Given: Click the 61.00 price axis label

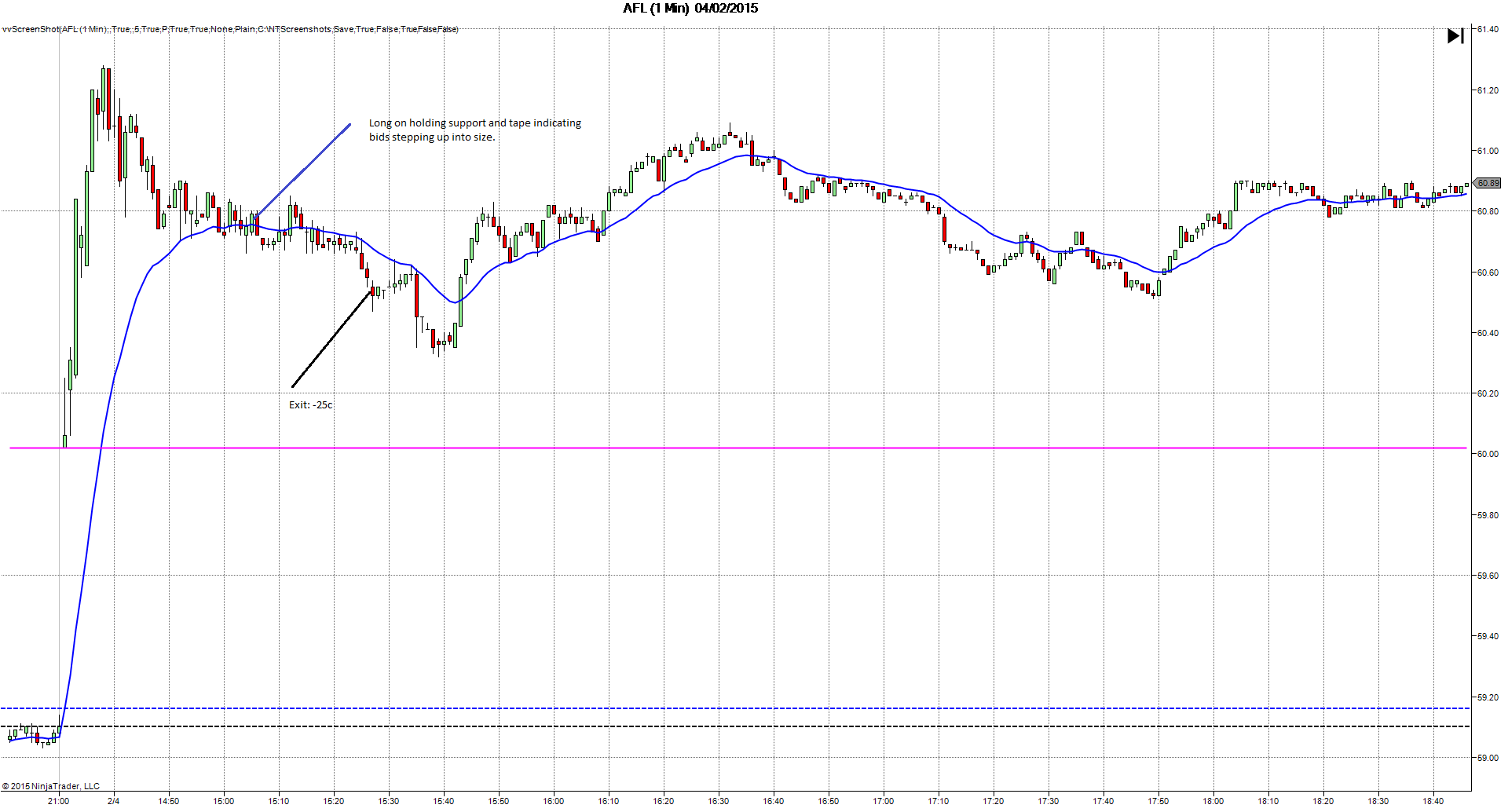Looking at the screenshot, I should pyautogui.click(x=1488, y=151).
